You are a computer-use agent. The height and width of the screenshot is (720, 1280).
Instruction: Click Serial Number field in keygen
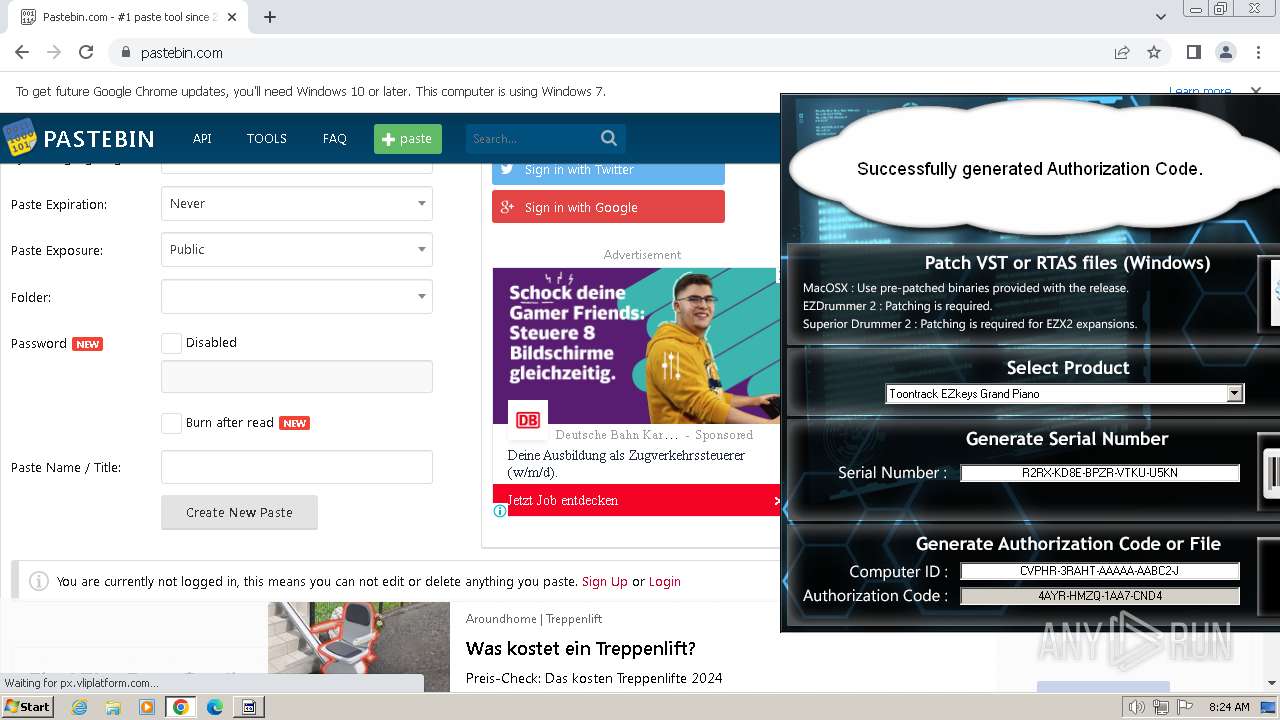(1100, 473)
